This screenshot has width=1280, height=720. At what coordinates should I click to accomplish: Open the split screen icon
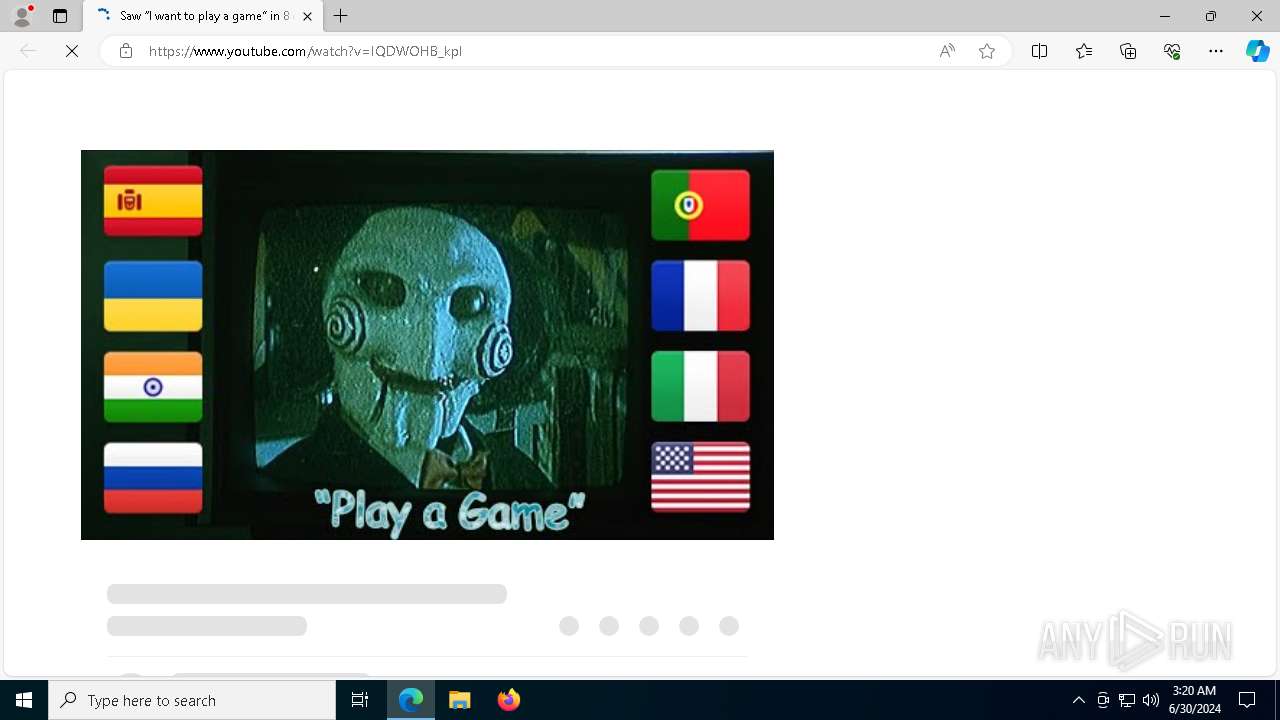point(1039,51)
